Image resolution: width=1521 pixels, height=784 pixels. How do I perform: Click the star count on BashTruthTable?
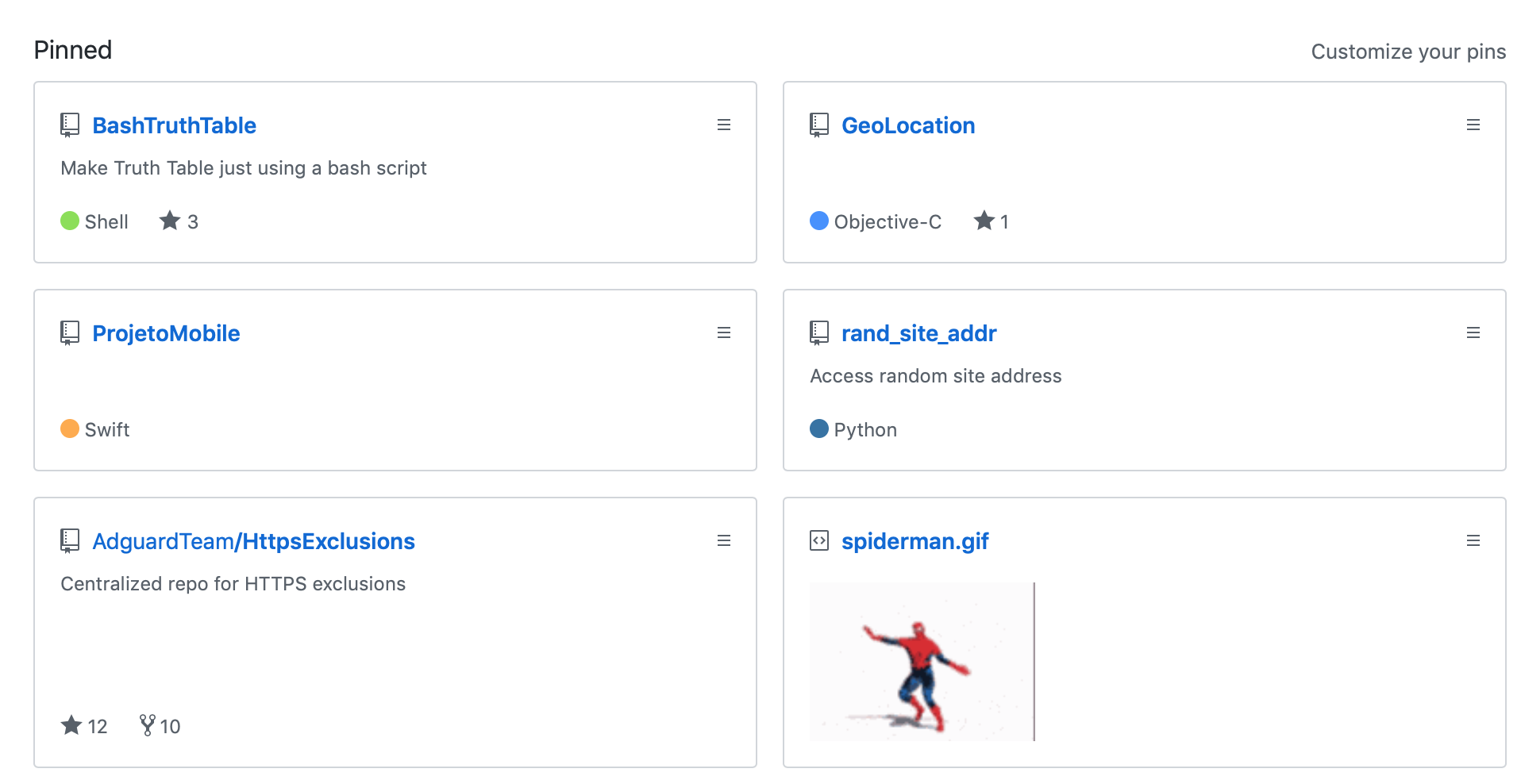tap(179, 221)
